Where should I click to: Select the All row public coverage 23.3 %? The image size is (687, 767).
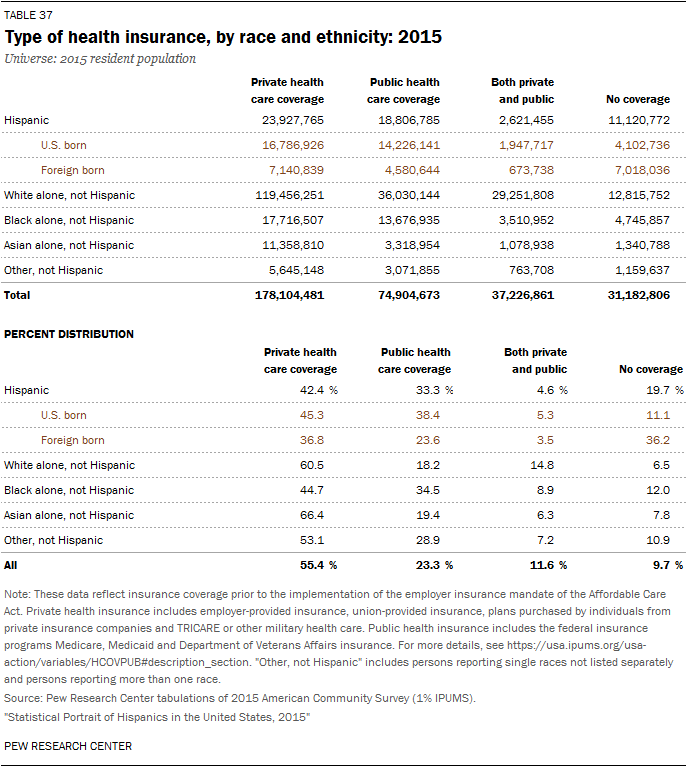tap(435, 565)
